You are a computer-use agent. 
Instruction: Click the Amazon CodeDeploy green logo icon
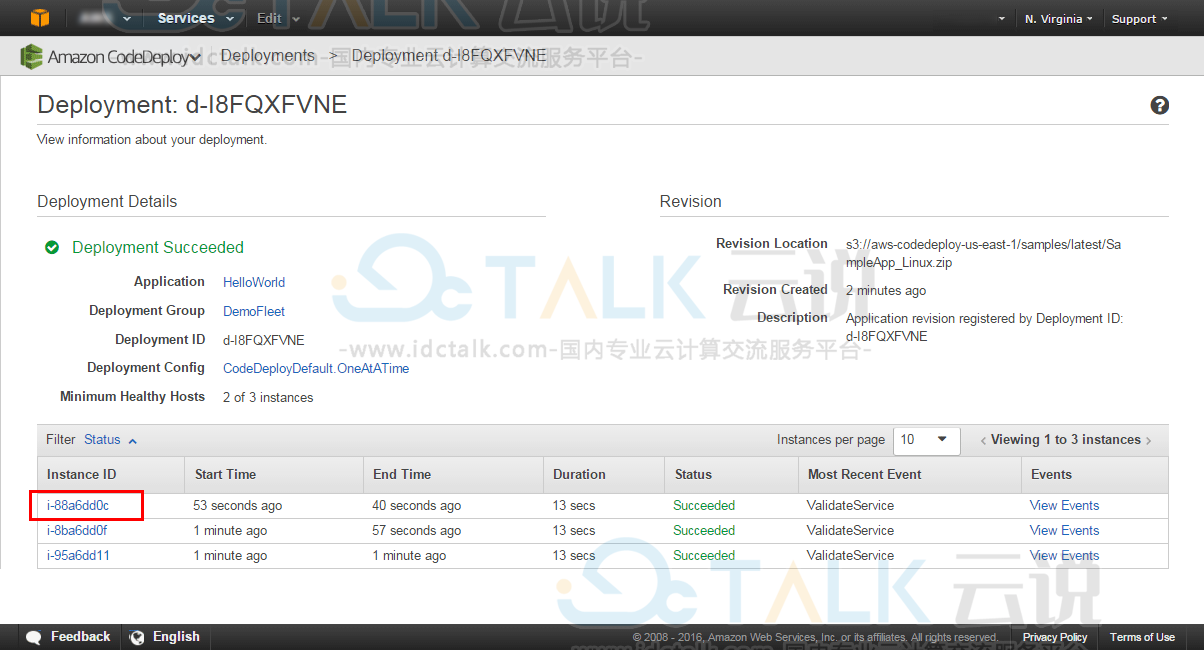(32, 57)
